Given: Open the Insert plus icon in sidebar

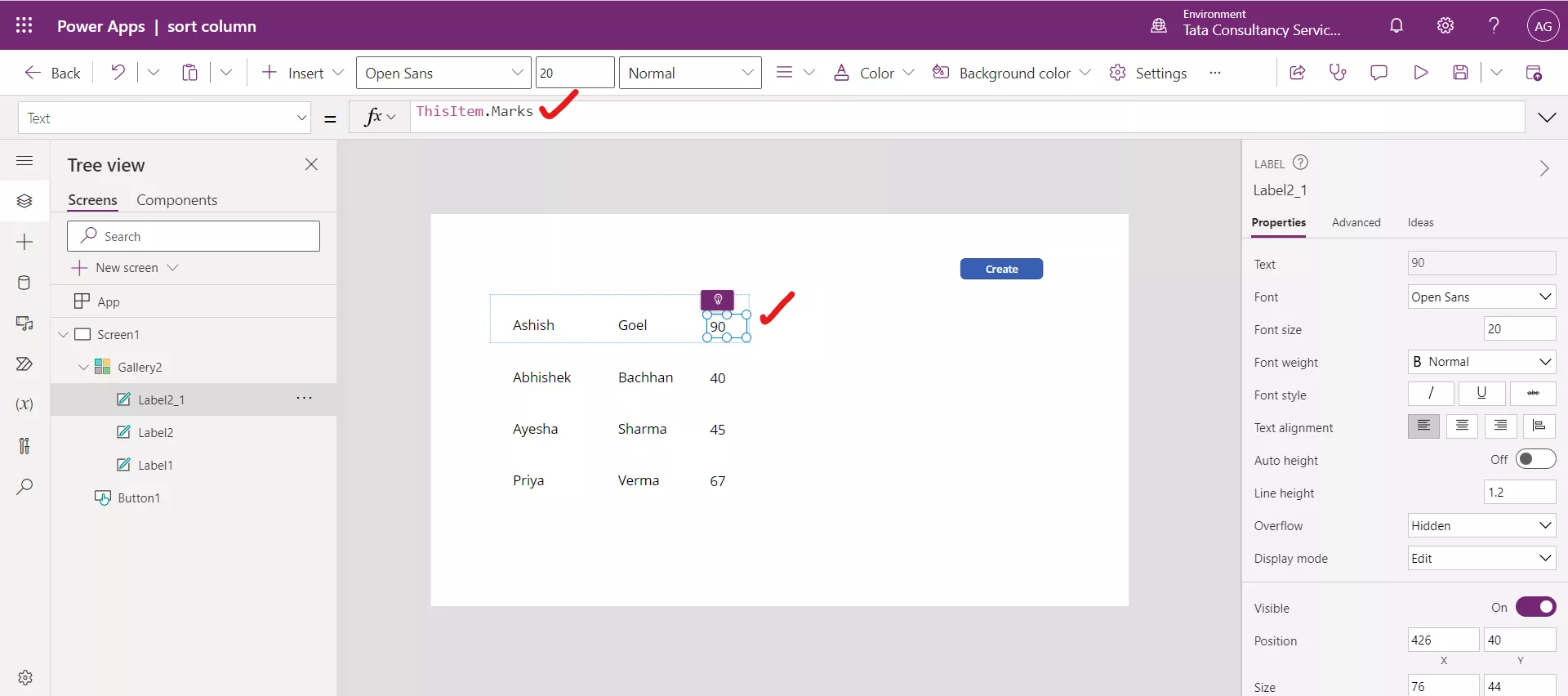Looking at the screenshot, I should (24, 242).
